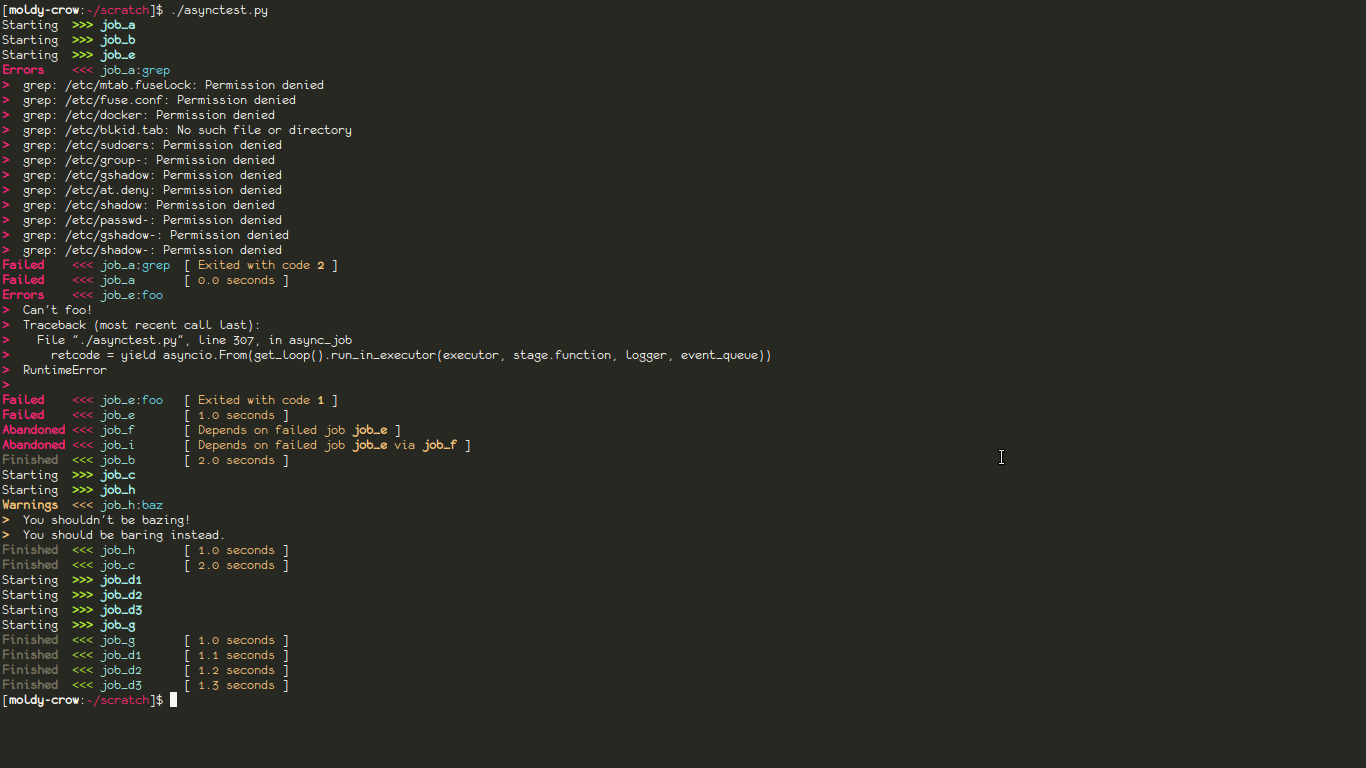Click 'Exited with code 2' text
The height and width of the screenshot is (768, 1366).
pyautogui.click(x=261, y=265)
